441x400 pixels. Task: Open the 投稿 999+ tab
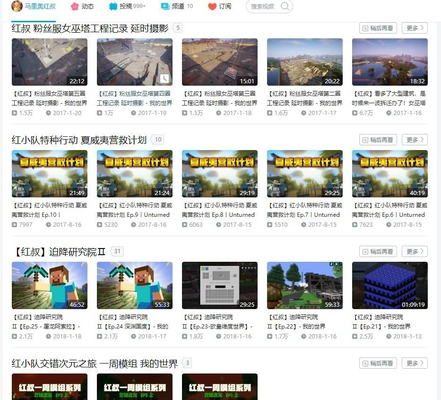[127, 6]
